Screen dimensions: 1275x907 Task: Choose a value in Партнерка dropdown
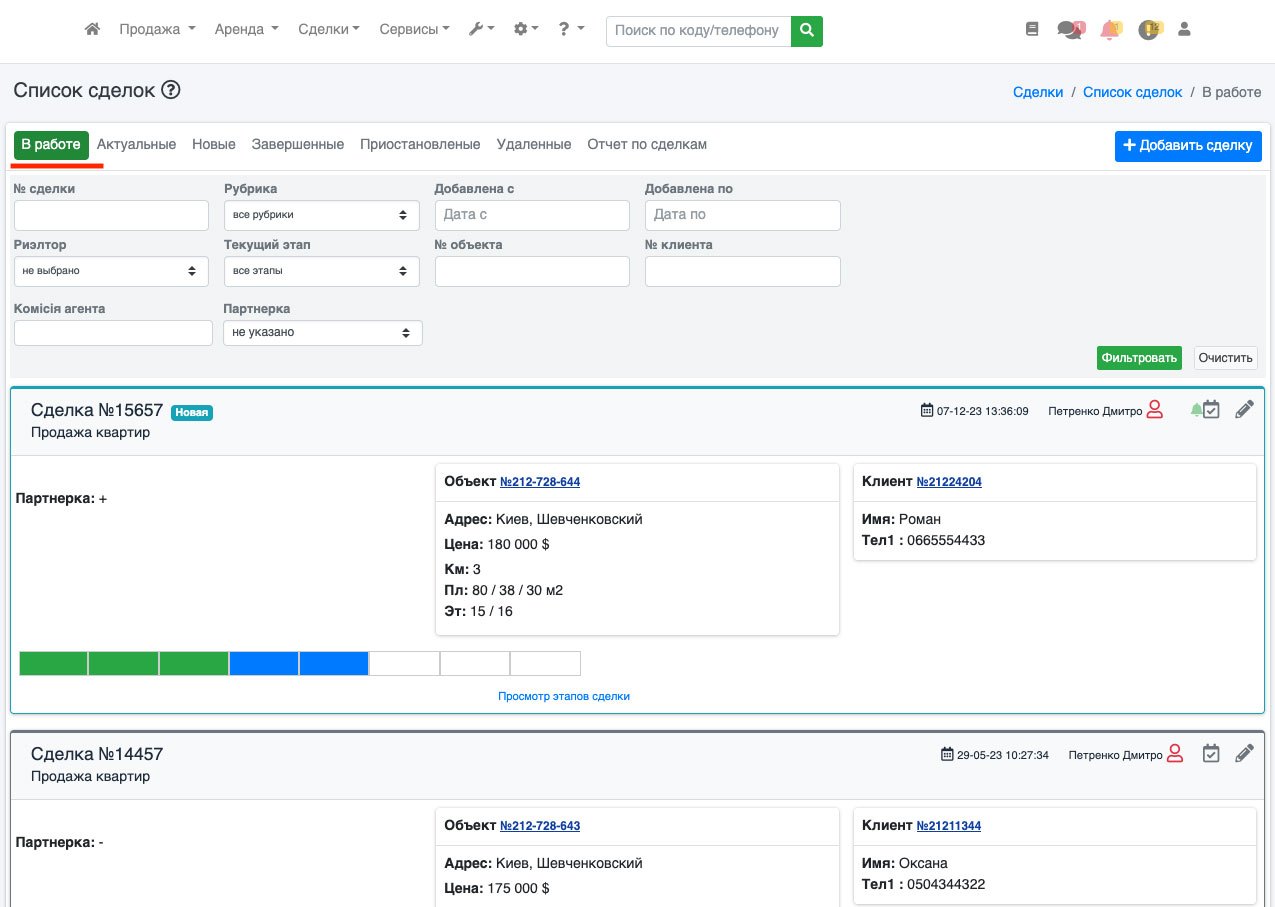[x=322, y=332]
